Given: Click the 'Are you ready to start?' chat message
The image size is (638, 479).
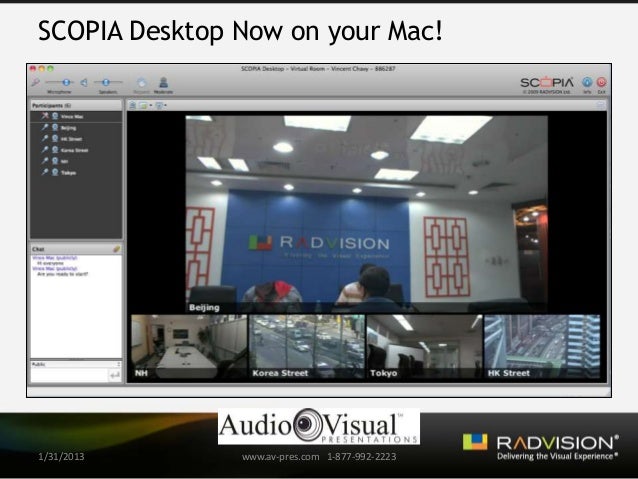Looking at the screenshot, I should 62,274.
